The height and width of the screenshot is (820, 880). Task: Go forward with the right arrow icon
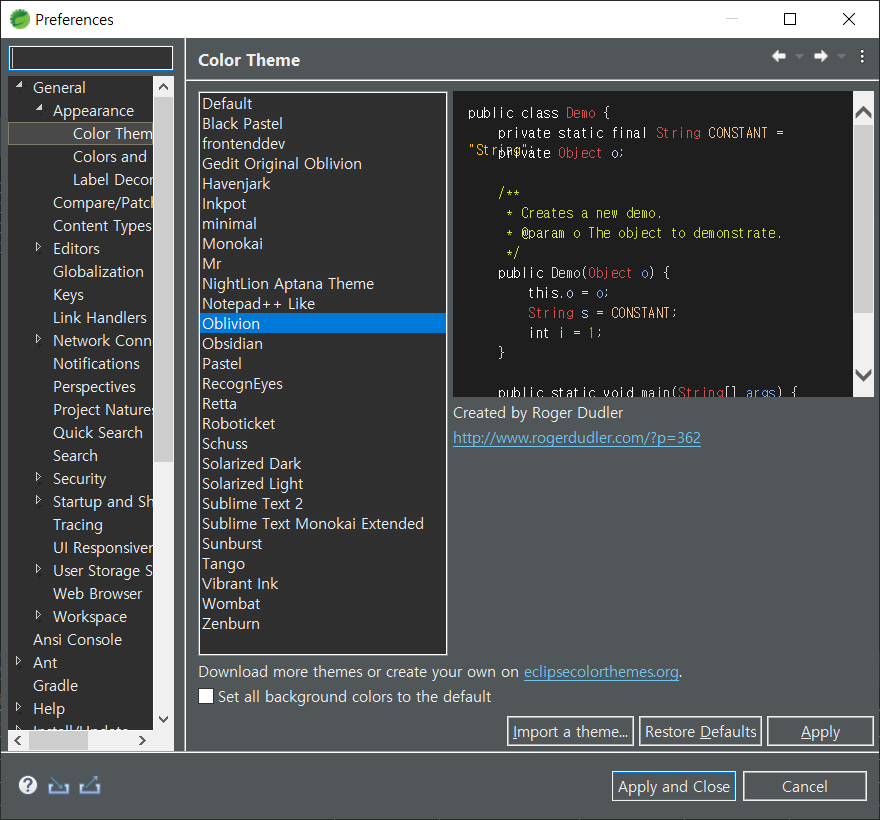click(821, 56)
